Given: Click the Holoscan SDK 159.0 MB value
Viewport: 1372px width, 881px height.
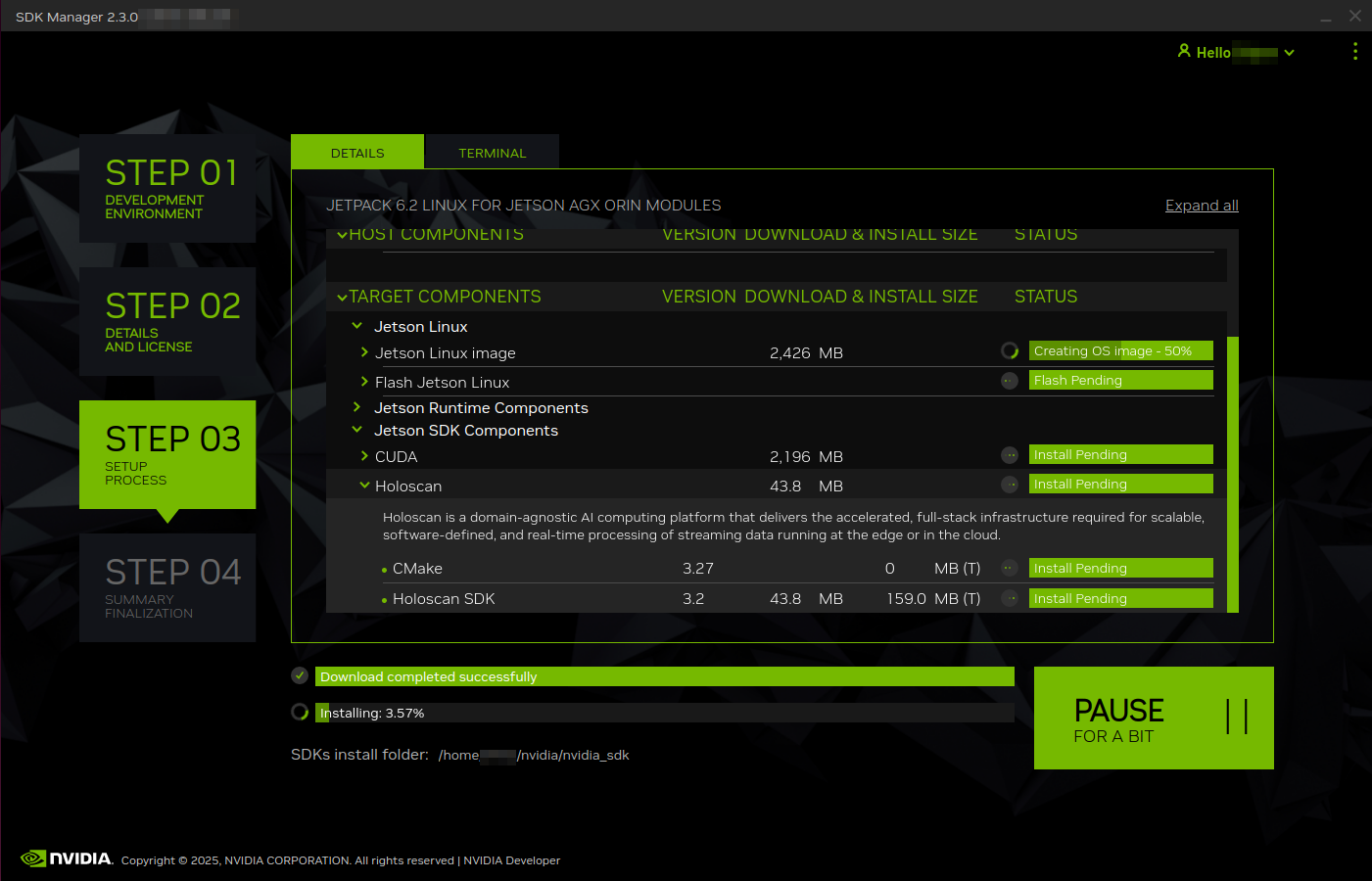Looking at the screenshot, I should tap(933, 598).
